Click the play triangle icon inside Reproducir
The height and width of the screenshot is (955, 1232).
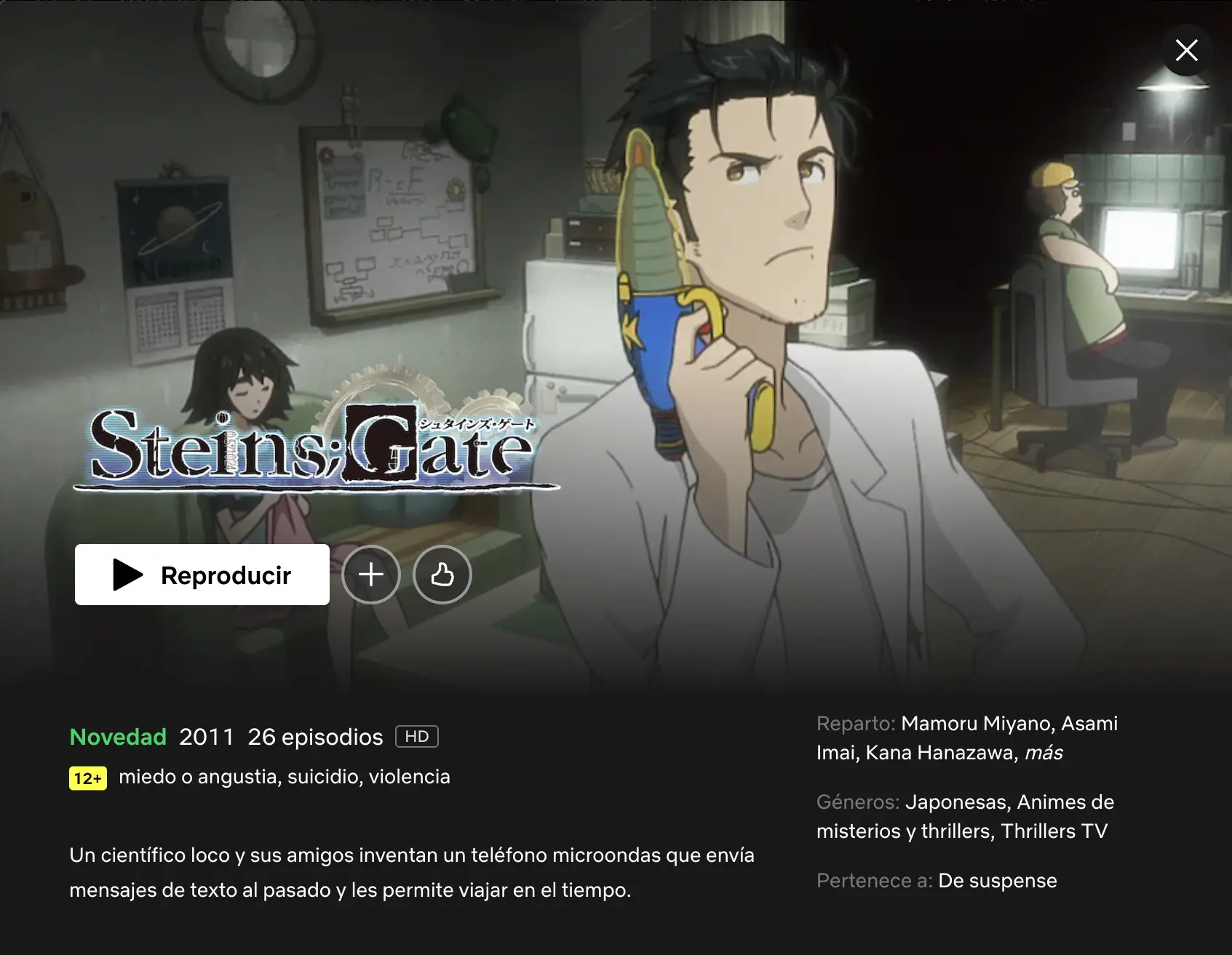(128, 575)
